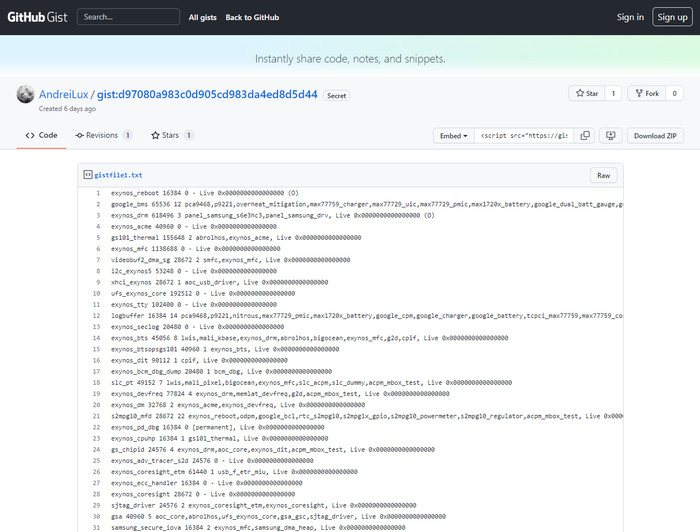Fork this gist
The height and width of the screenshot is (532, 700).
click(x=647, y=93)
